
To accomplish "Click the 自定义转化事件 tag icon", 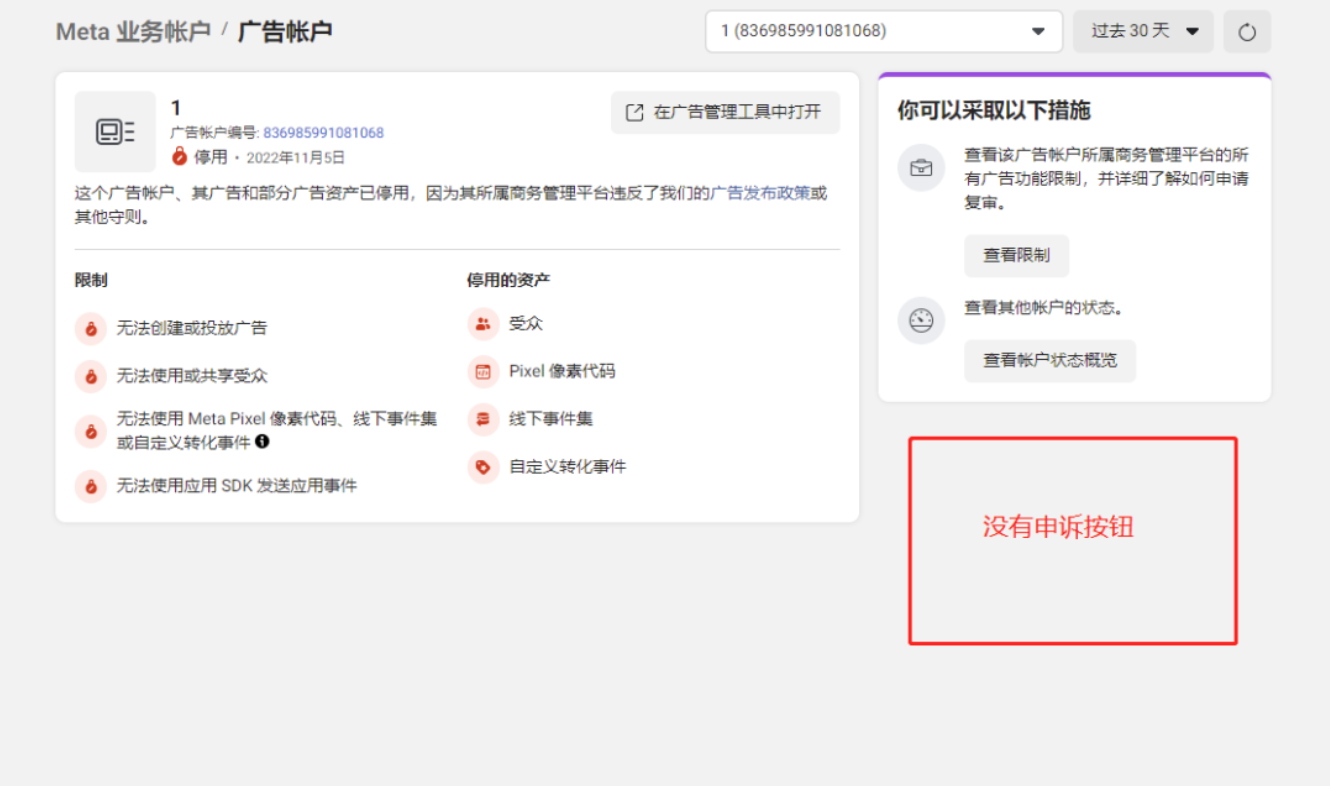I will (483, 467).
